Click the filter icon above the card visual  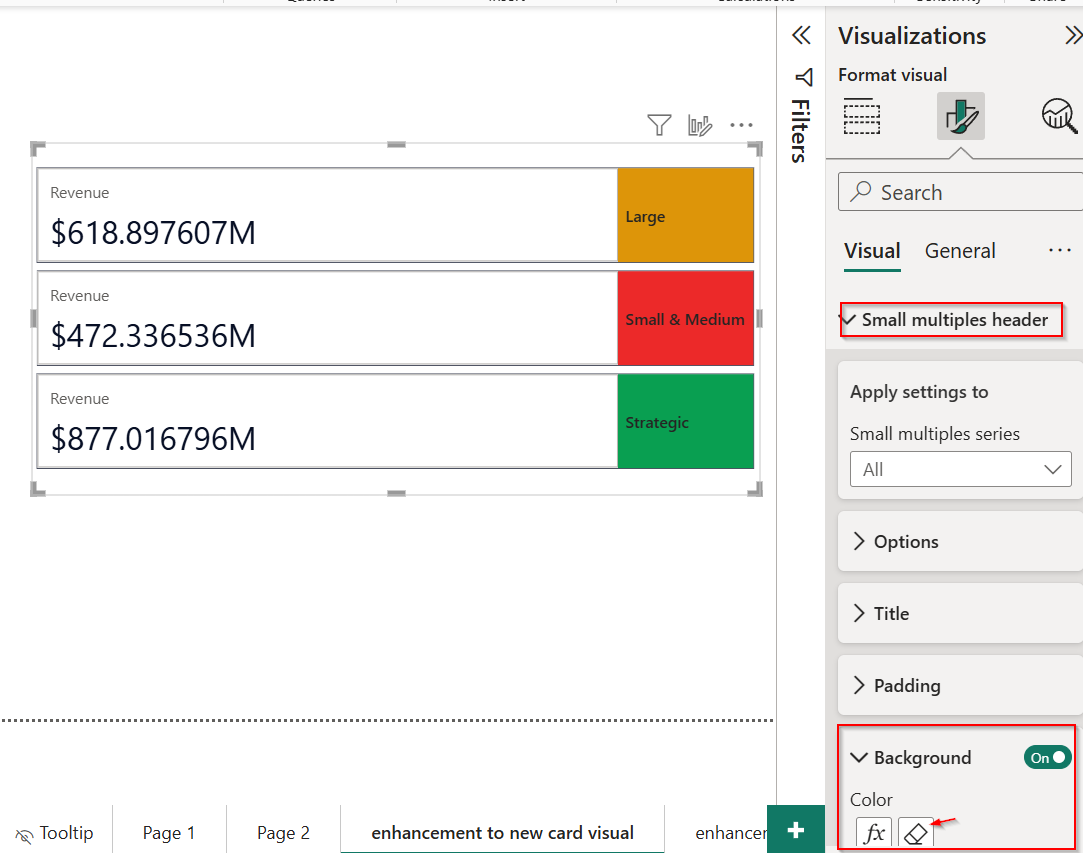[x=659, y=125]
